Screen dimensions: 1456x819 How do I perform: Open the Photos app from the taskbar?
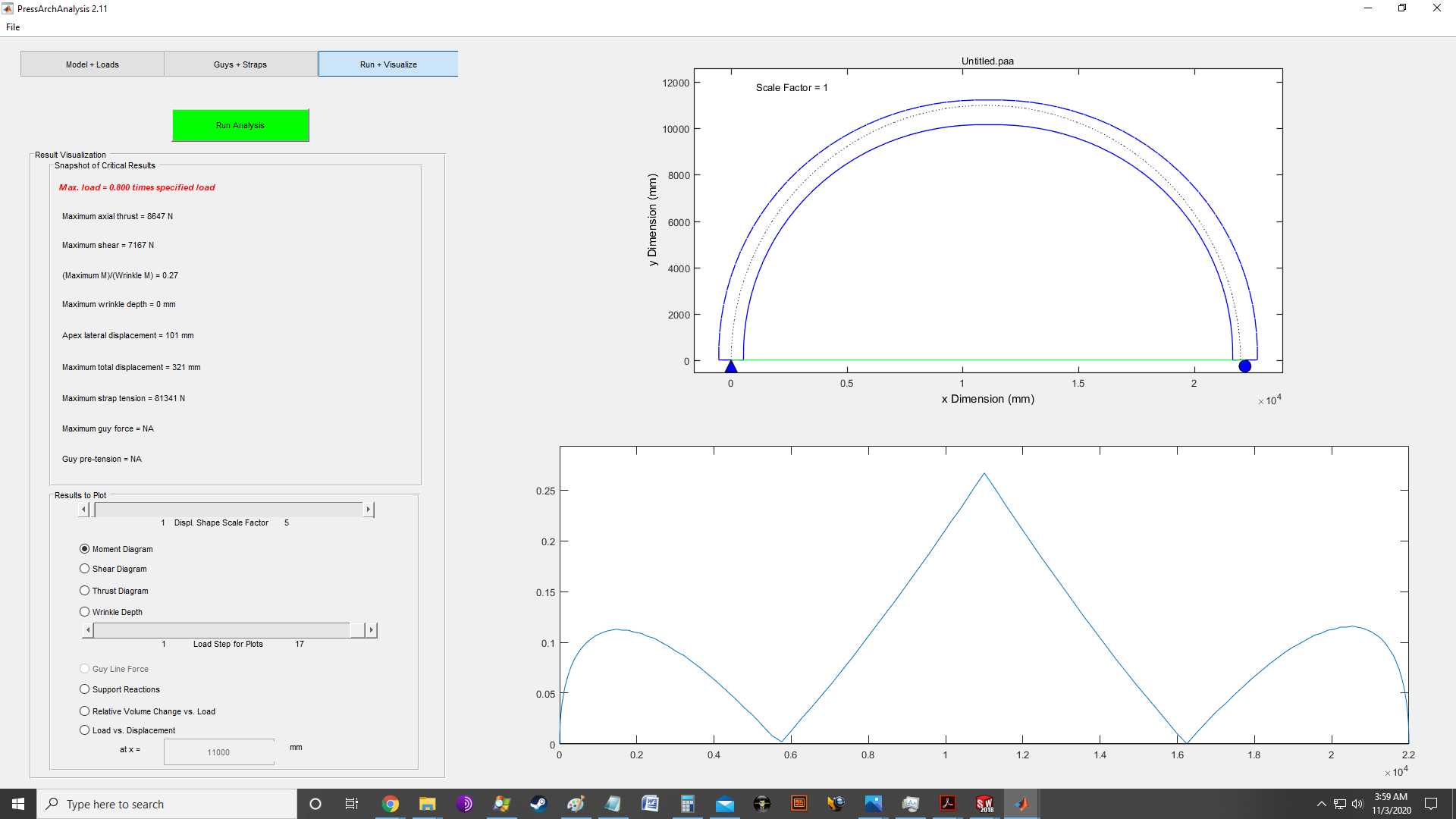(x=873, y=804)
